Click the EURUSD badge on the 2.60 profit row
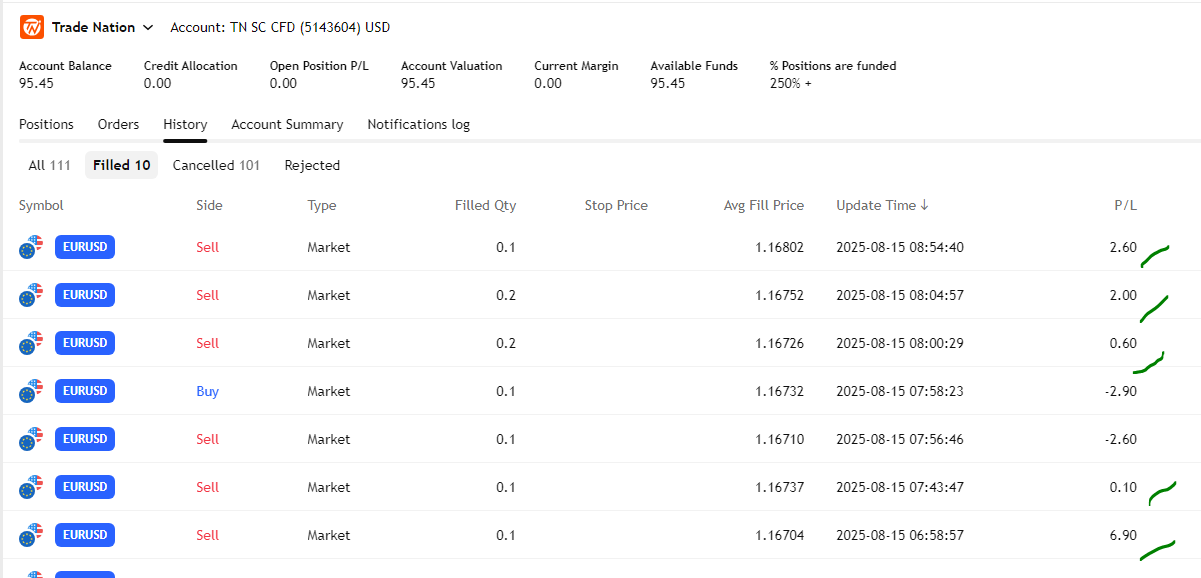The image size is (1201, 578). (x=85, y=247)
